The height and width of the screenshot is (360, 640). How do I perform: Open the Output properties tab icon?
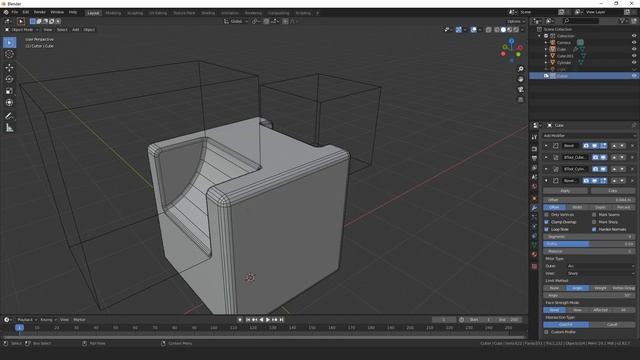pyautogui.click(x=534, y=158)
